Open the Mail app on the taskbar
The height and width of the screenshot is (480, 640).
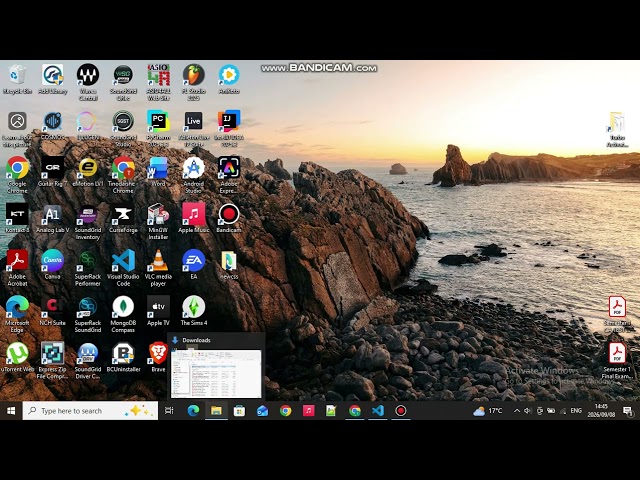[262, 411]
